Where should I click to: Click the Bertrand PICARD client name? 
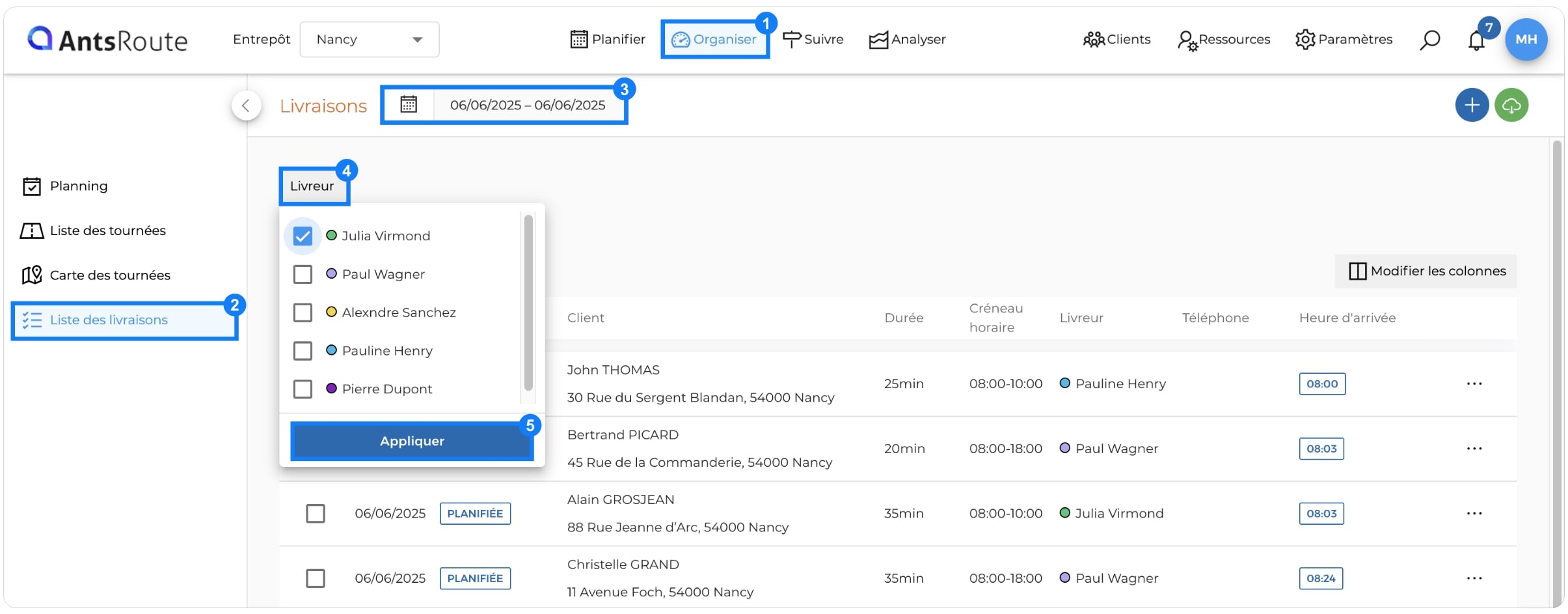(x=623, y=435)
